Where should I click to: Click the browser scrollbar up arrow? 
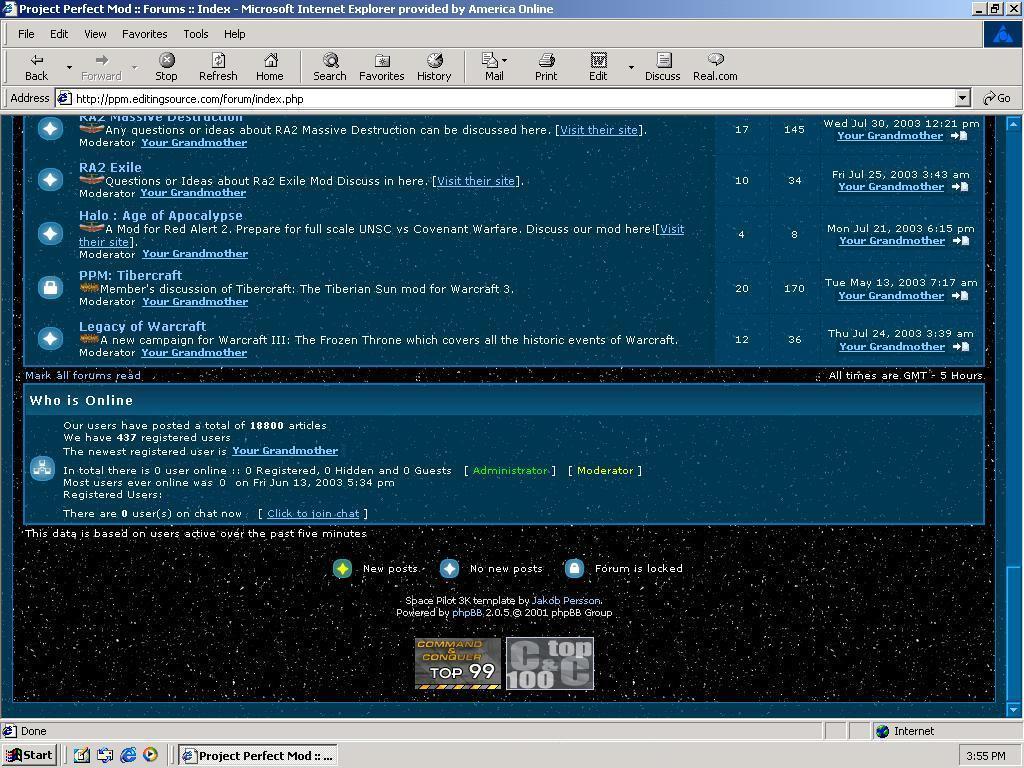click(1014, 123)
